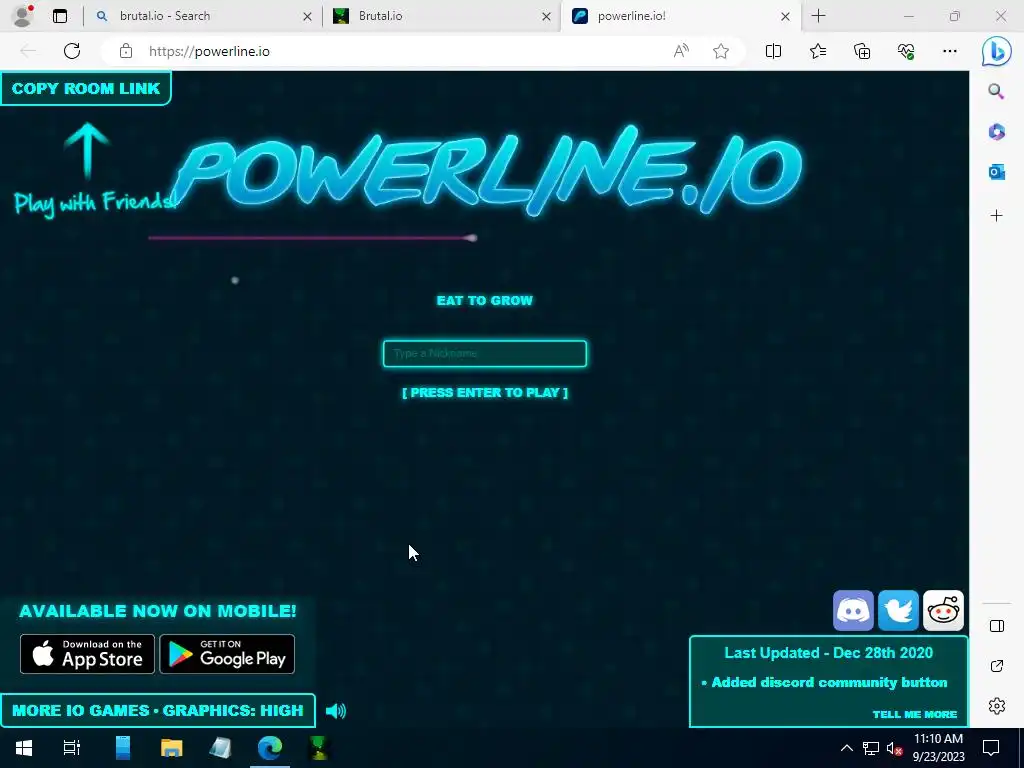This screenshot has height=768, width=1024.
Task: Open the Favorites list icon
Action: point(818,51)
